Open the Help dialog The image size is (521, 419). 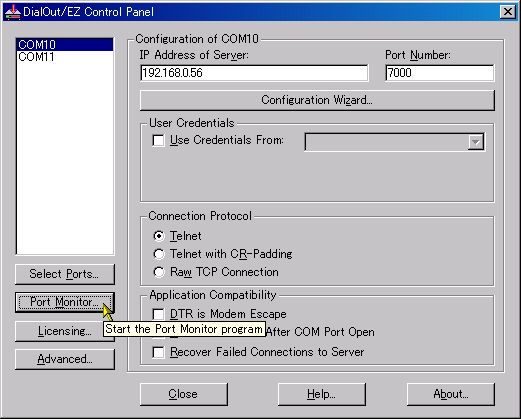point(322,394)
